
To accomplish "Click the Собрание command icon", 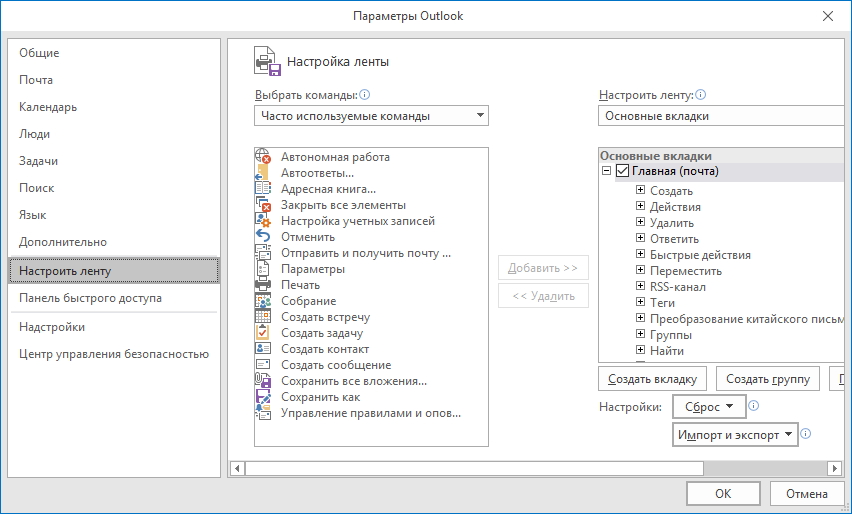I will [263, 300].
